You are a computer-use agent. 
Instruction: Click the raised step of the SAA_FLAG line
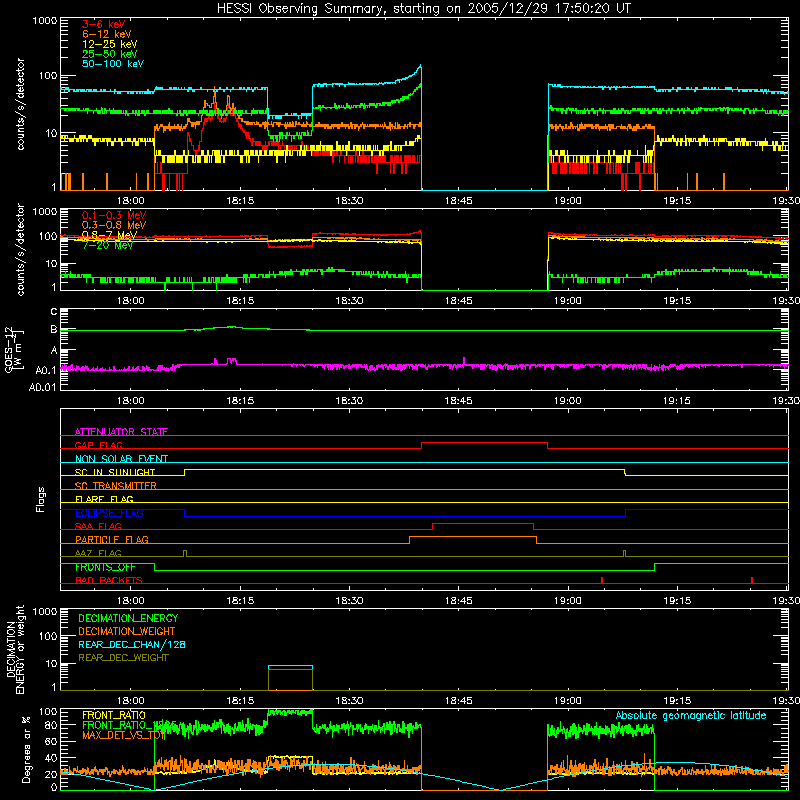point(483,524)
